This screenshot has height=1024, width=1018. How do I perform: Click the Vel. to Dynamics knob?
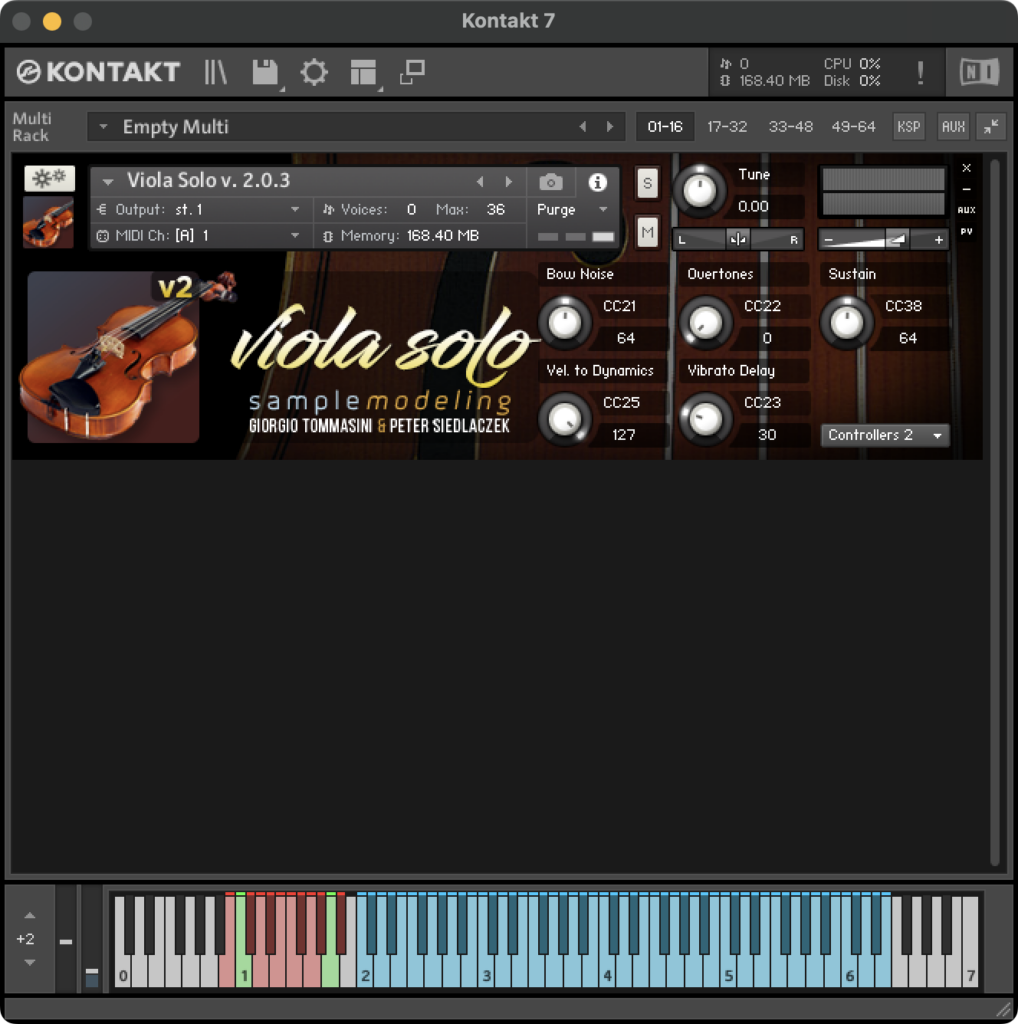point(565,419)
